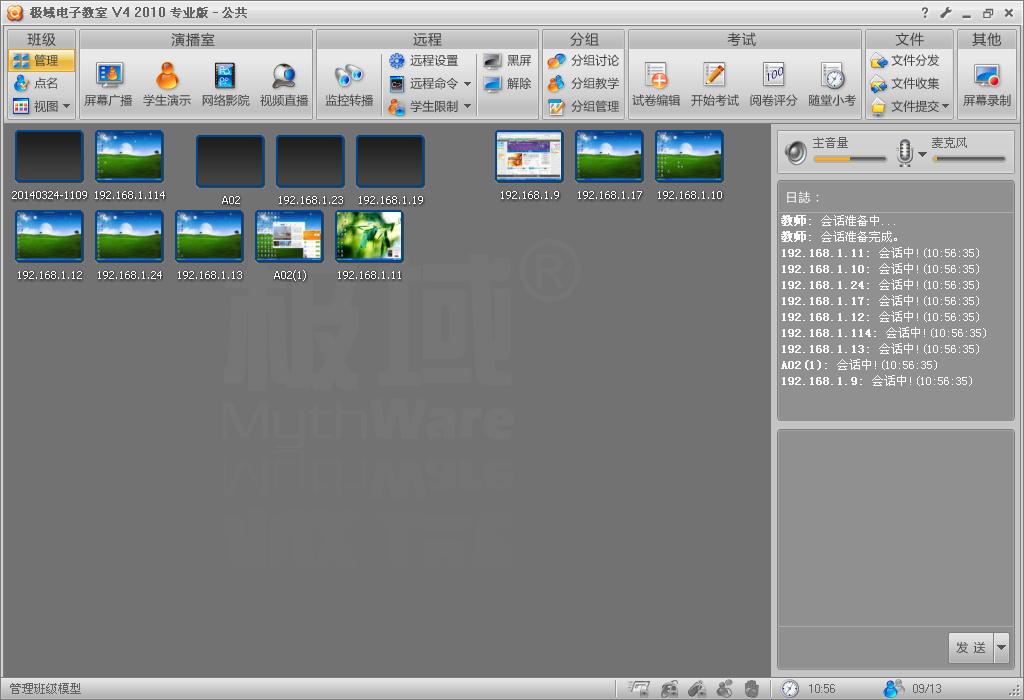Viewport: 1024px width, 700px height.
Task: Select student thumbnail 192.168.1.9
Action: [529, 156]
